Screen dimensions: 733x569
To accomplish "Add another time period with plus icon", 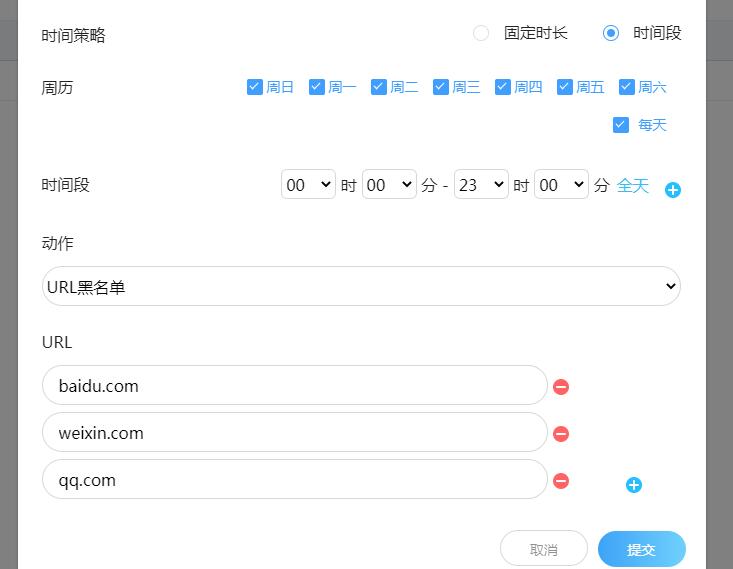I will click(673, 190).
